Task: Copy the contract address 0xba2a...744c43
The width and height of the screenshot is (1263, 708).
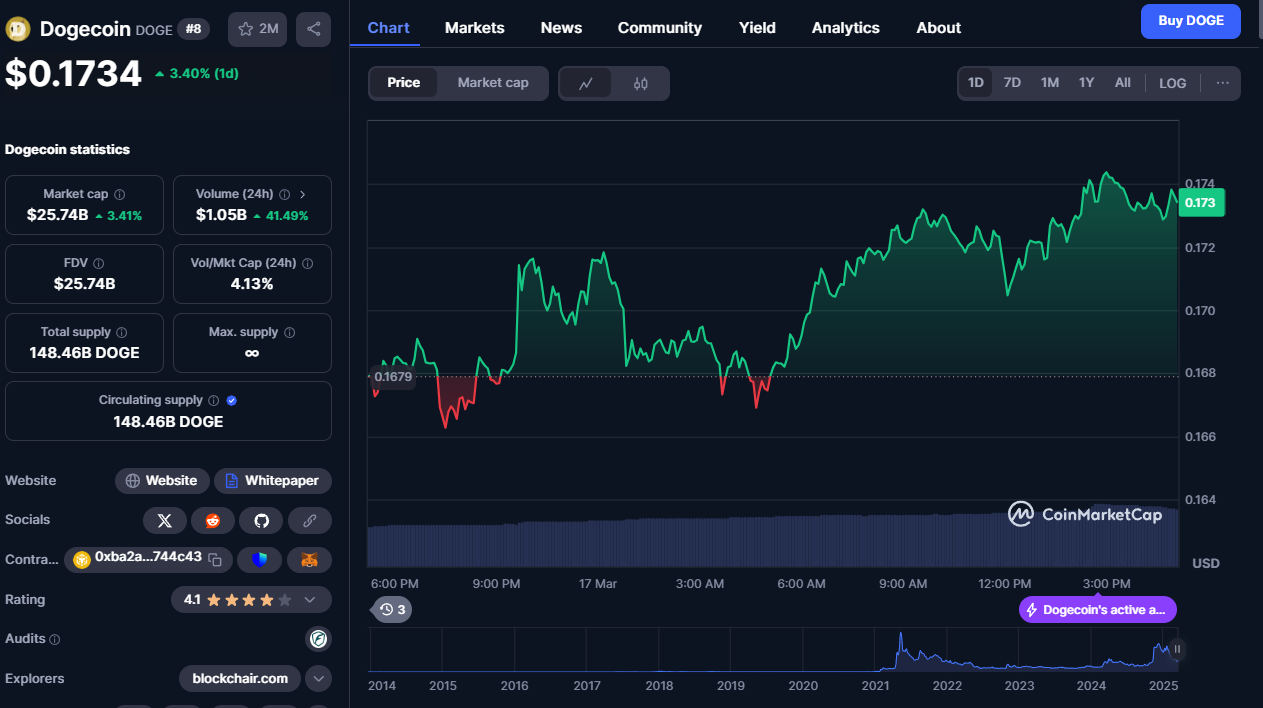Action: pos(215,559)
